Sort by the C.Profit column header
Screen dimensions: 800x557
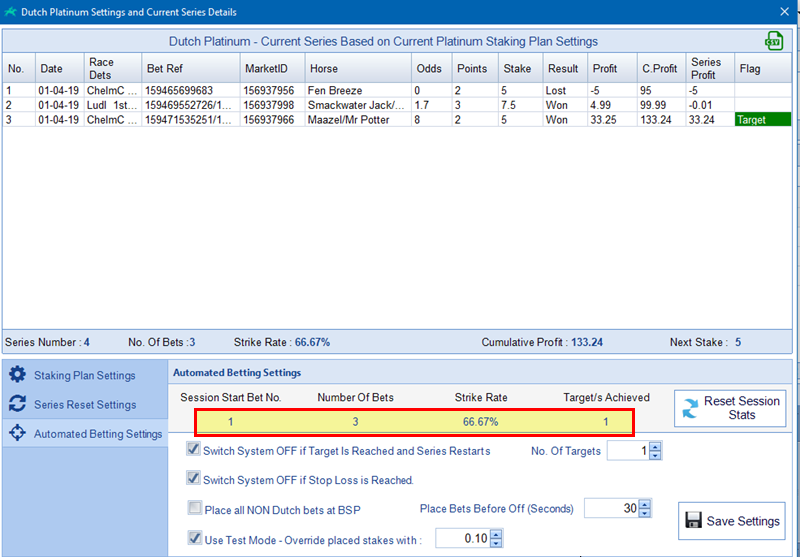tap(661, 68)
